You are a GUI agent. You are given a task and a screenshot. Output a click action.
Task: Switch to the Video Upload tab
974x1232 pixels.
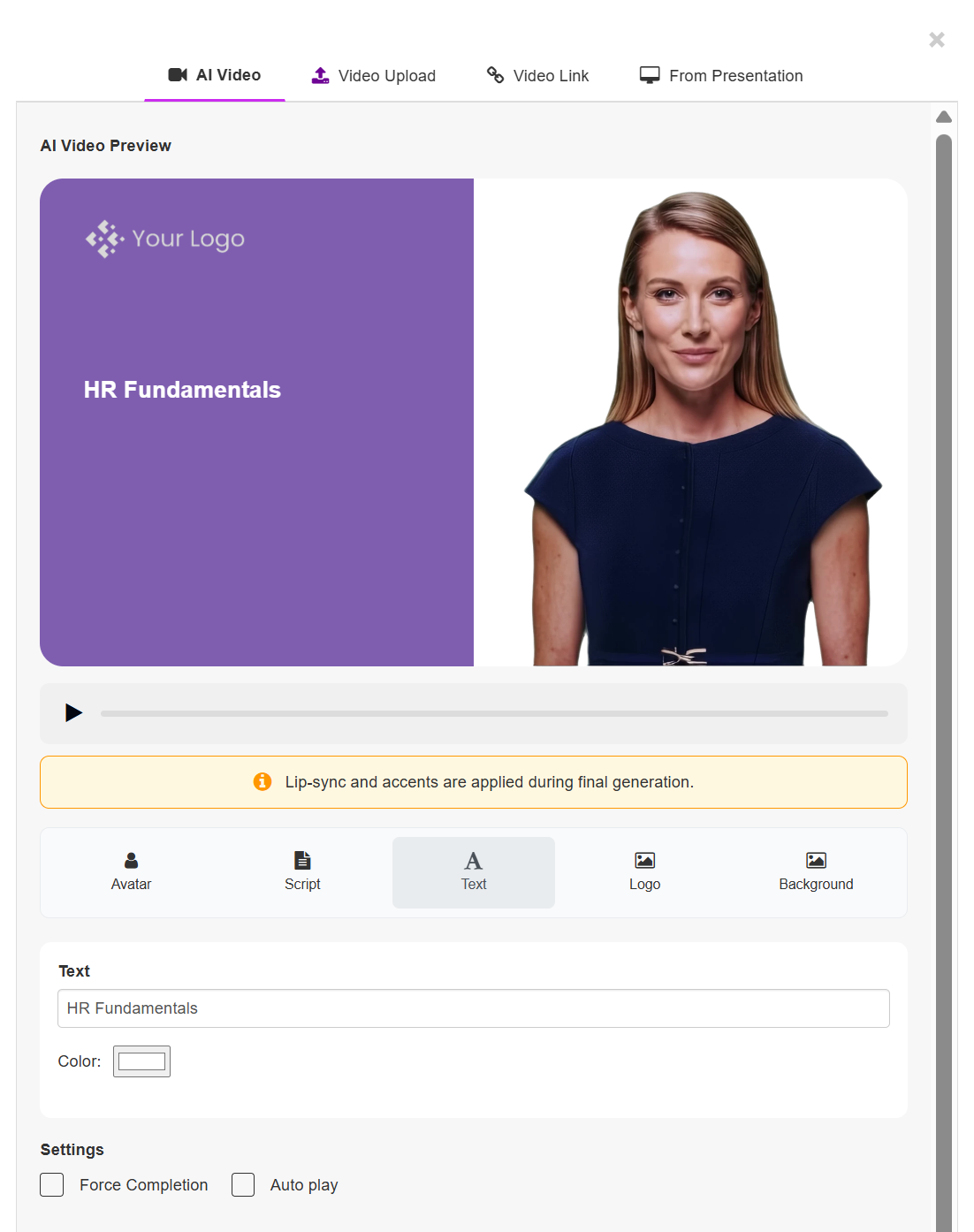tap(374, 76)
